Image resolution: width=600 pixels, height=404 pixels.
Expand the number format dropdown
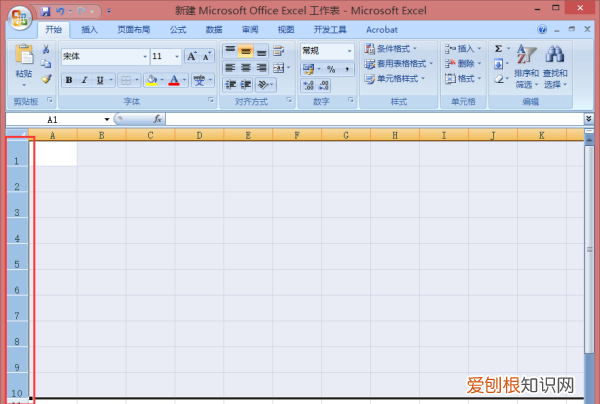click(x=349, y=51)
